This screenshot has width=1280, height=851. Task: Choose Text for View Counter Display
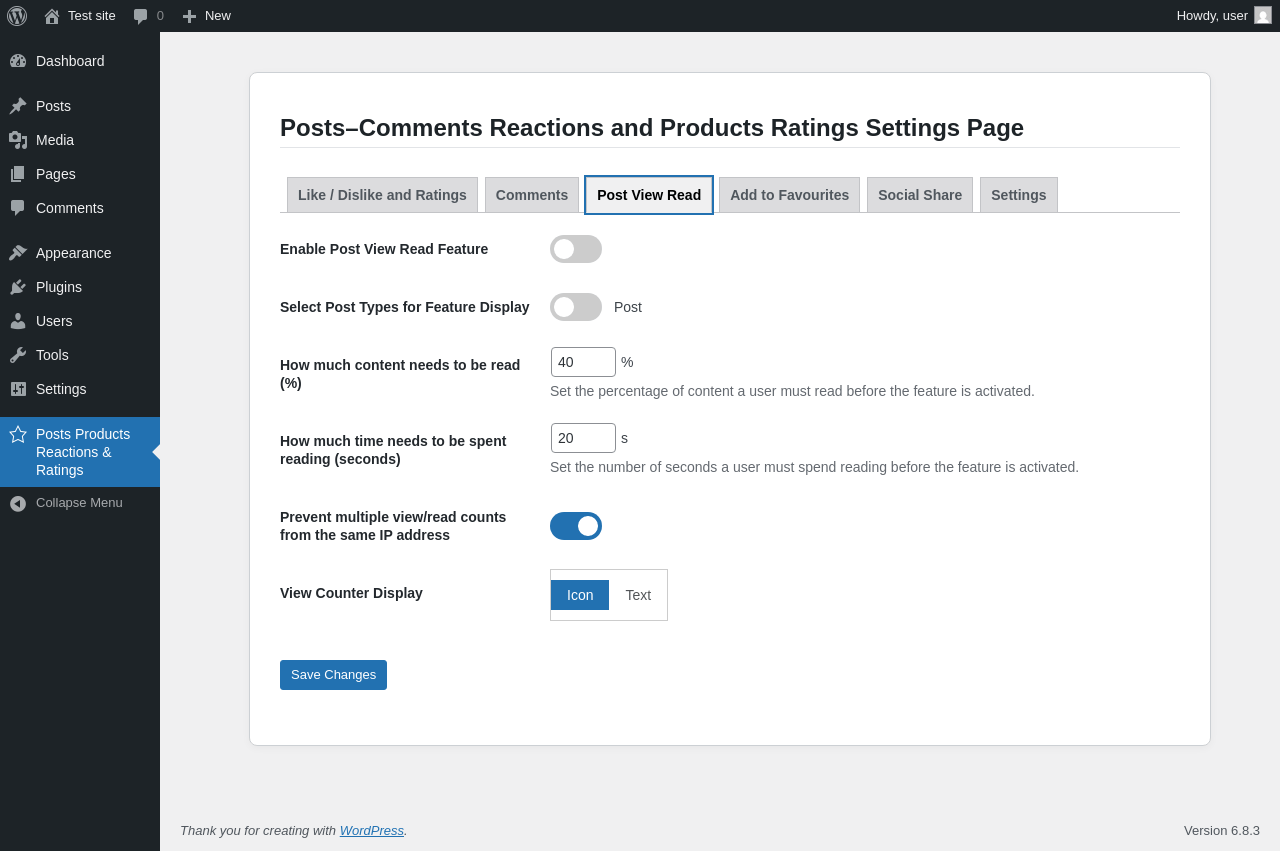[638, 595]
